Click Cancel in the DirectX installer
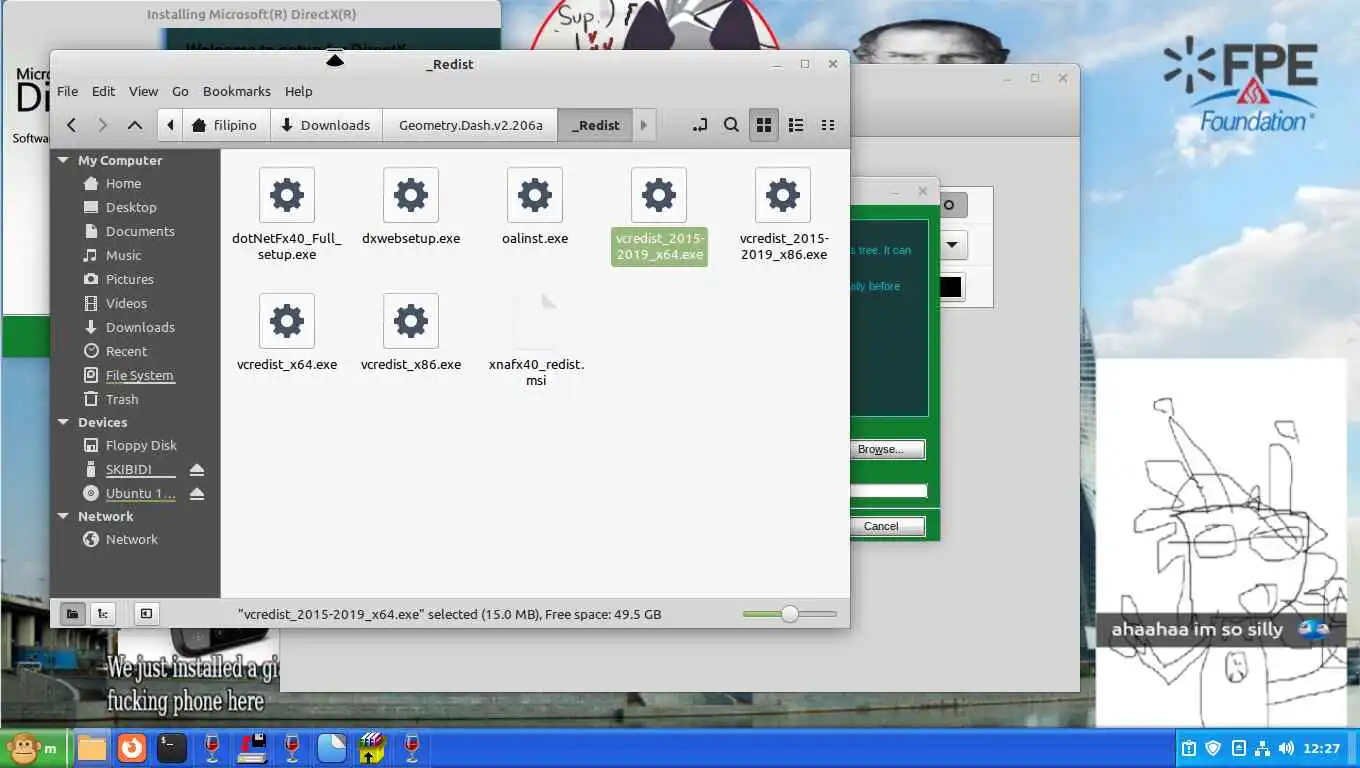 pos(887,526)
